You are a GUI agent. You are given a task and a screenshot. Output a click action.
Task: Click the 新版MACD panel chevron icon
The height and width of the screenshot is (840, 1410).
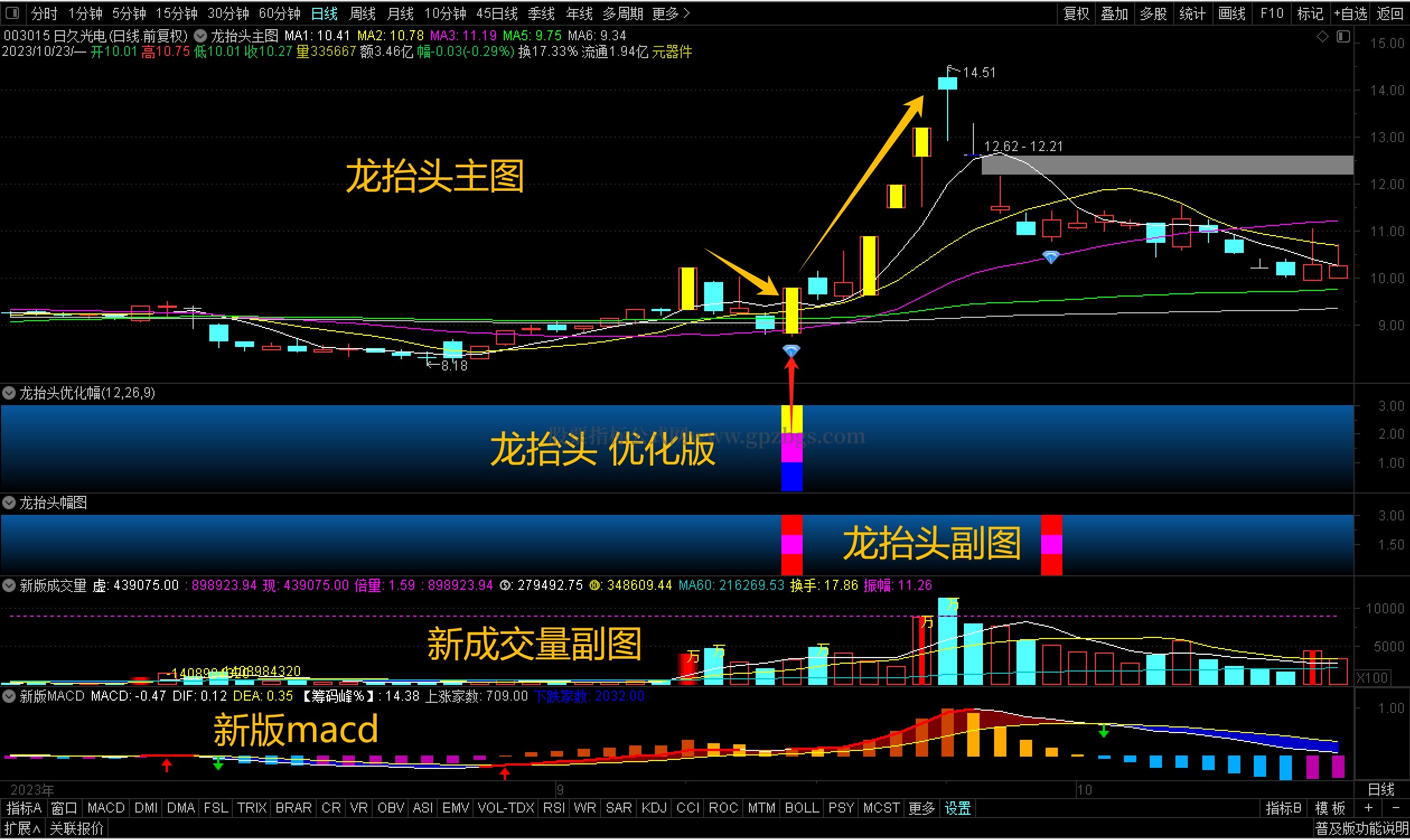[x=9, y=696]
